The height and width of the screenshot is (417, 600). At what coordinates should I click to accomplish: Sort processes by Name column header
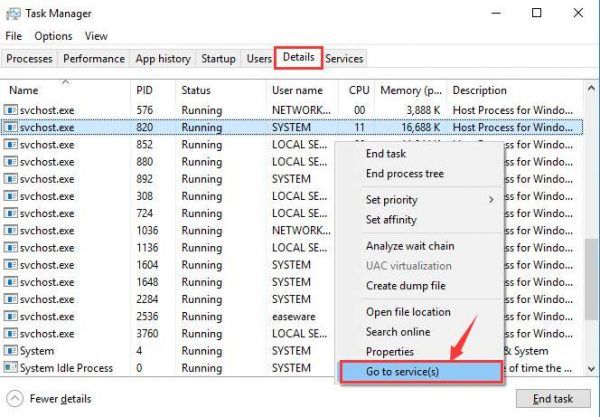(x=24, y=90)
